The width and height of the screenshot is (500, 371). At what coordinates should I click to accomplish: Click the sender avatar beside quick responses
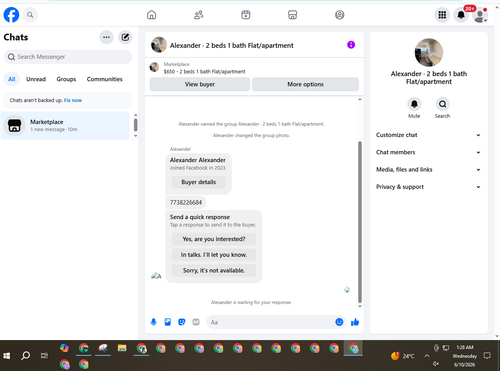(156, 276)
